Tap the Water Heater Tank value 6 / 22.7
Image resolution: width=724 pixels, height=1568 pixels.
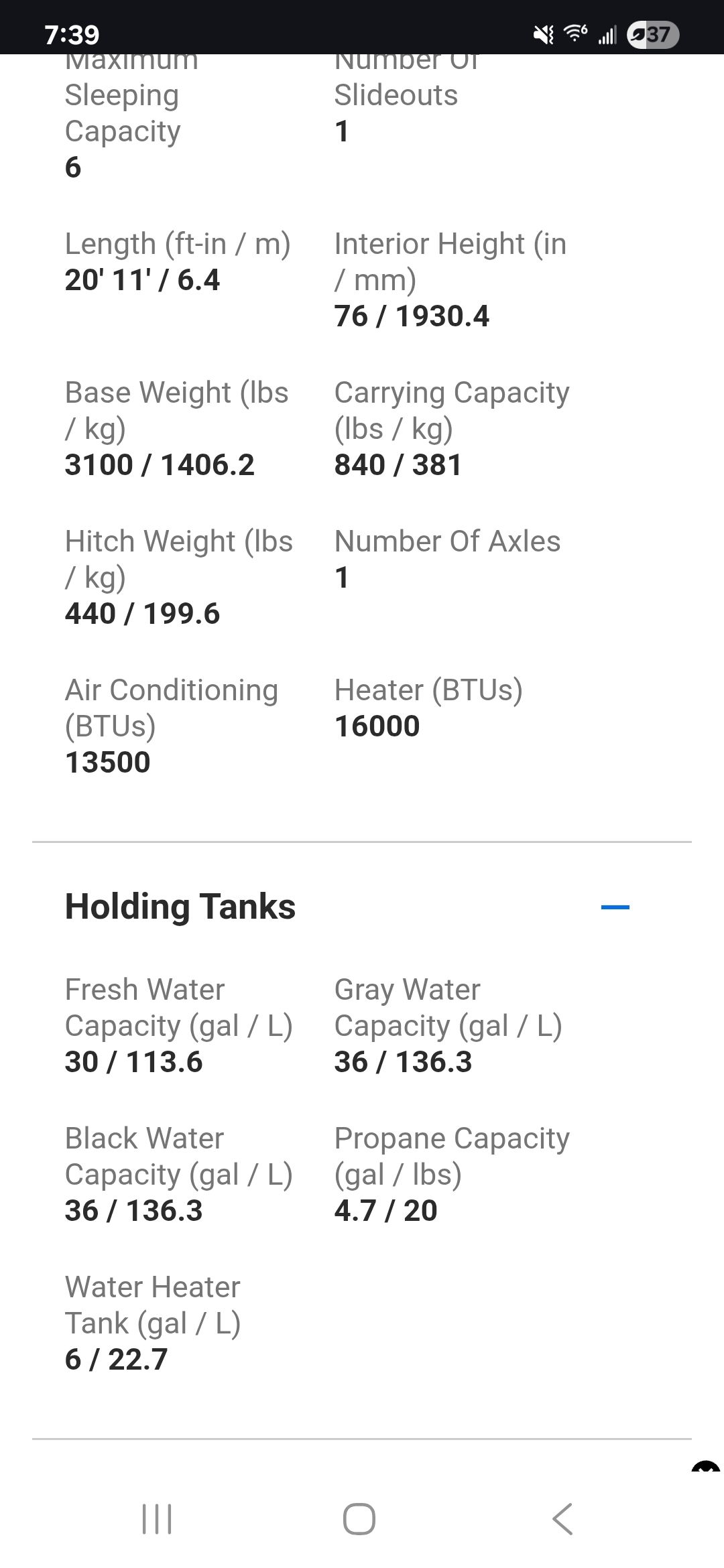(x=116, y=1360)
